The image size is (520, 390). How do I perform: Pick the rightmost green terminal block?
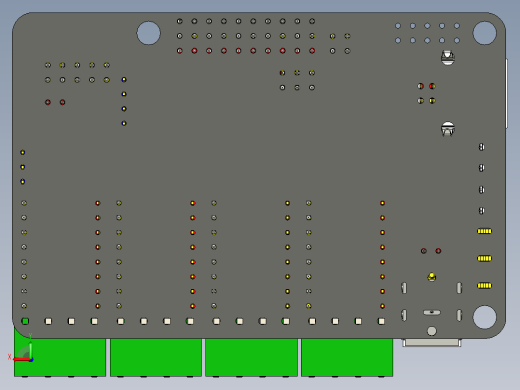(347, 357)
